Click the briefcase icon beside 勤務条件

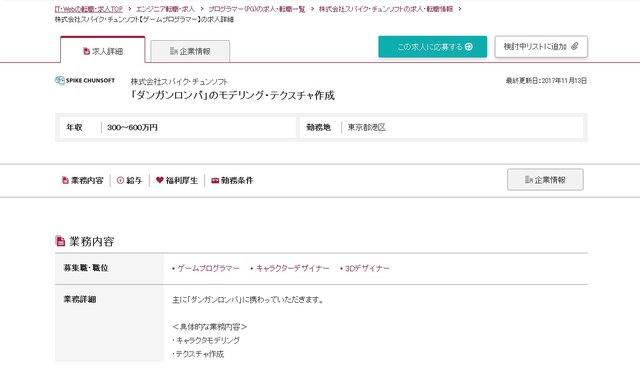click(215, 180)
